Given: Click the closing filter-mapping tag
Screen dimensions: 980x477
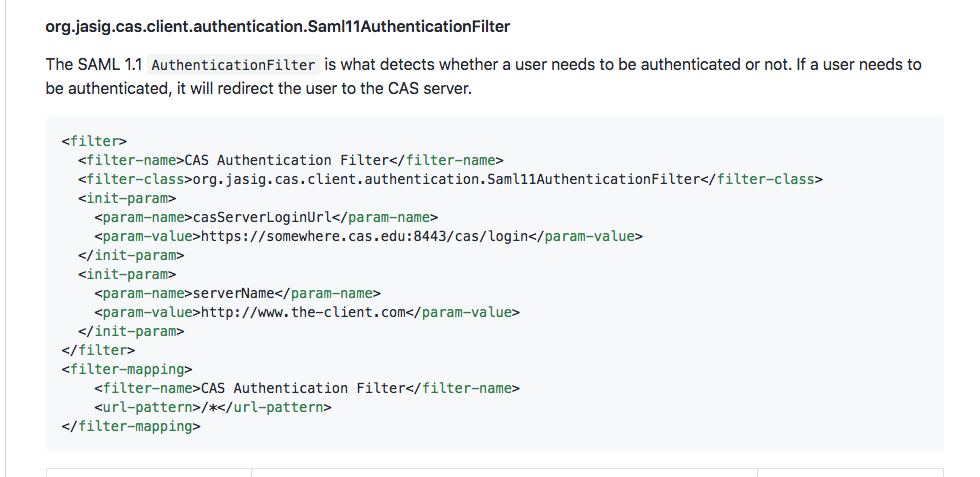Looking at the screenshot, I should coord(131,426).
